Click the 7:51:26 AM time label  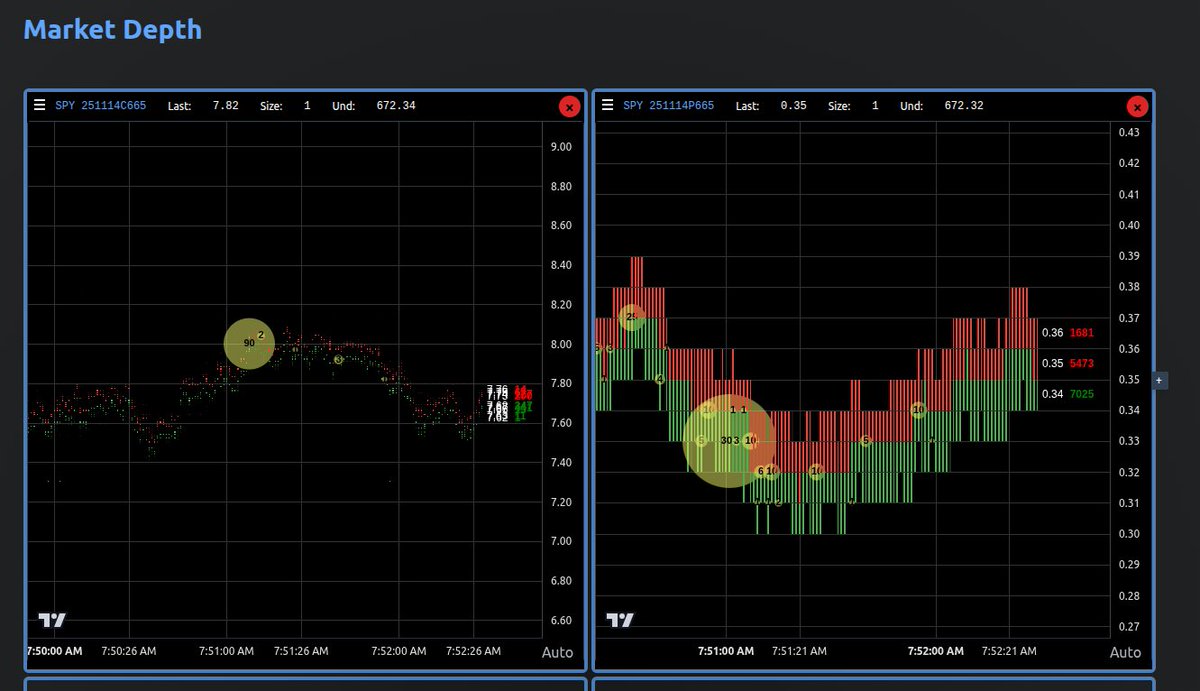pyautogui.click(x=301, y=651)
